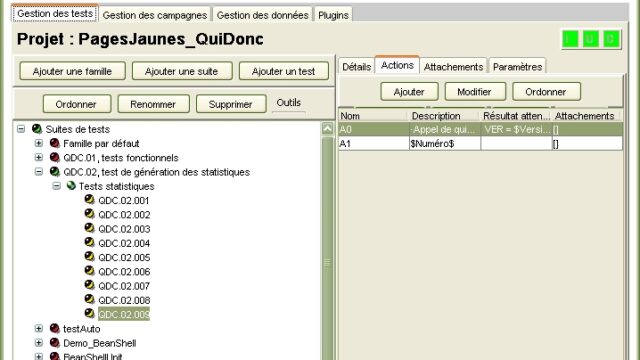Click the icon beside QDC.02.002
This screenshot has width=640, height=360.
(89, 214)
